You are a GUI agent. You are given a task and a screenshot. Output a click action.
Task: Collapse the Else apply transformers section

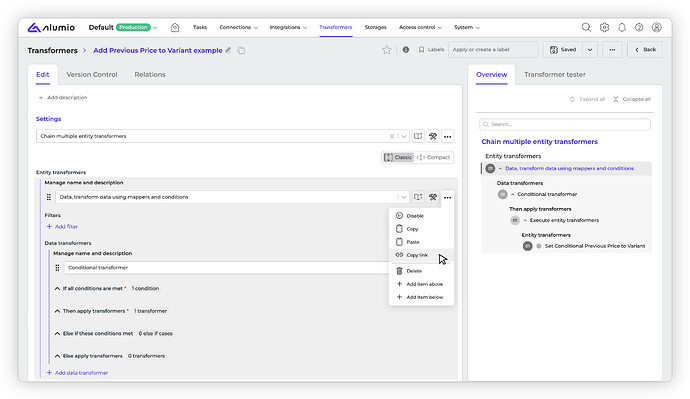click(57, 356)
